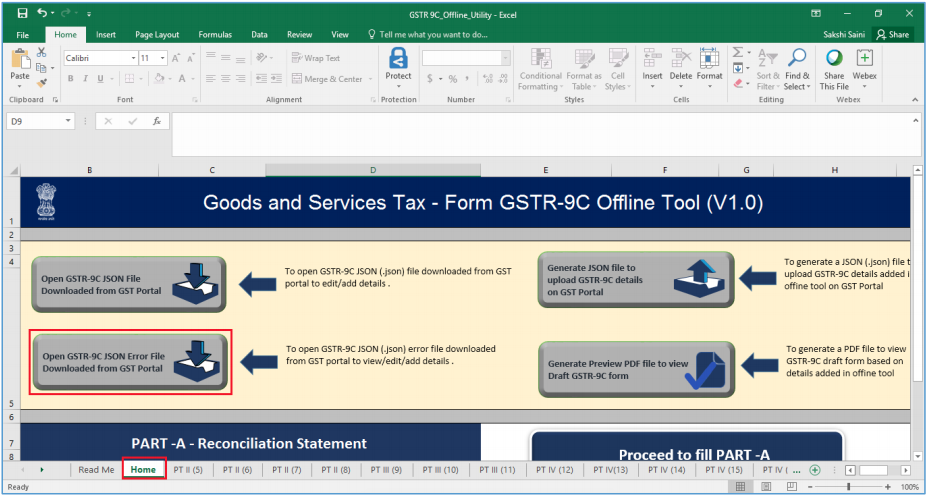
Task: Switch to the Review tab
Action: click(299, 34)
